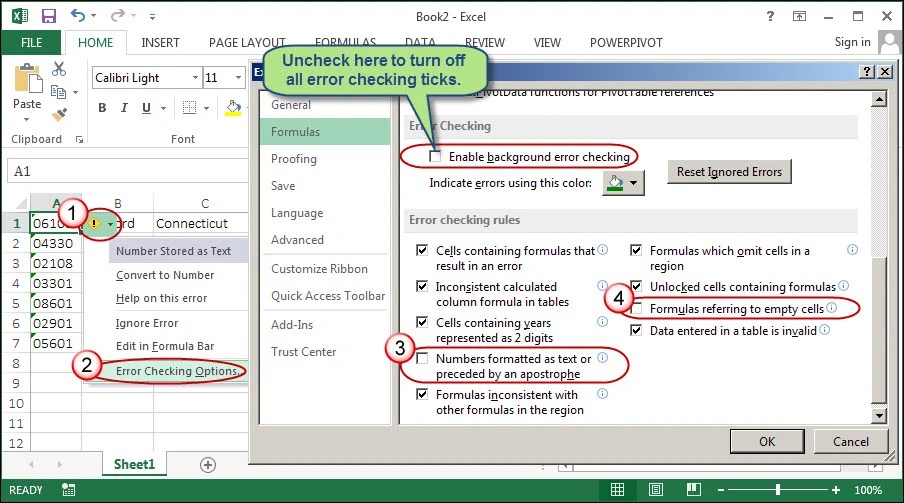Open Trust Center category in options list
This screenshot has height=503, width=904.
(x=304, y=351)
